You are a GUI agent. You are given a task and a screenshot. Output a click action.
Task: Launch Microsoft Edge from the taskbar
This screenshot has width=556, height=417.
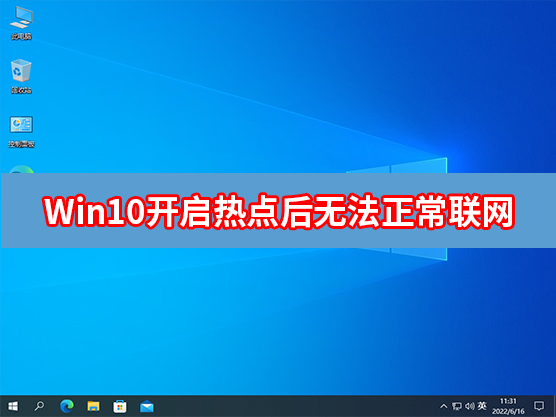(x=67, y=406)
